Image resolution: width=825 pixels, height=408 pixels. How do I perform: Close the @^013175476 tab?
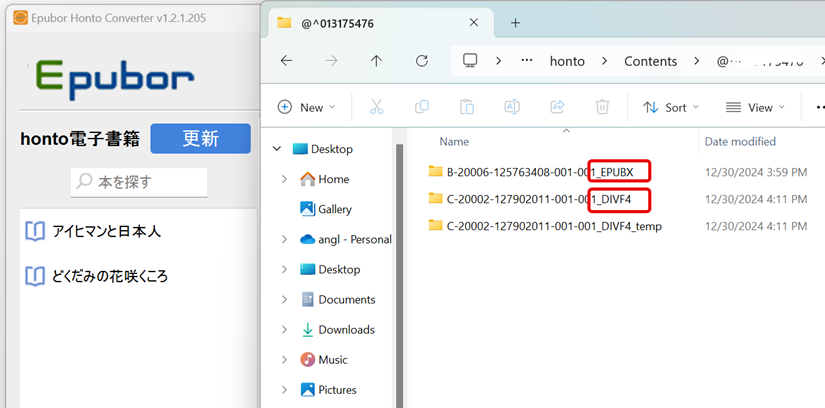pos(474,23)
